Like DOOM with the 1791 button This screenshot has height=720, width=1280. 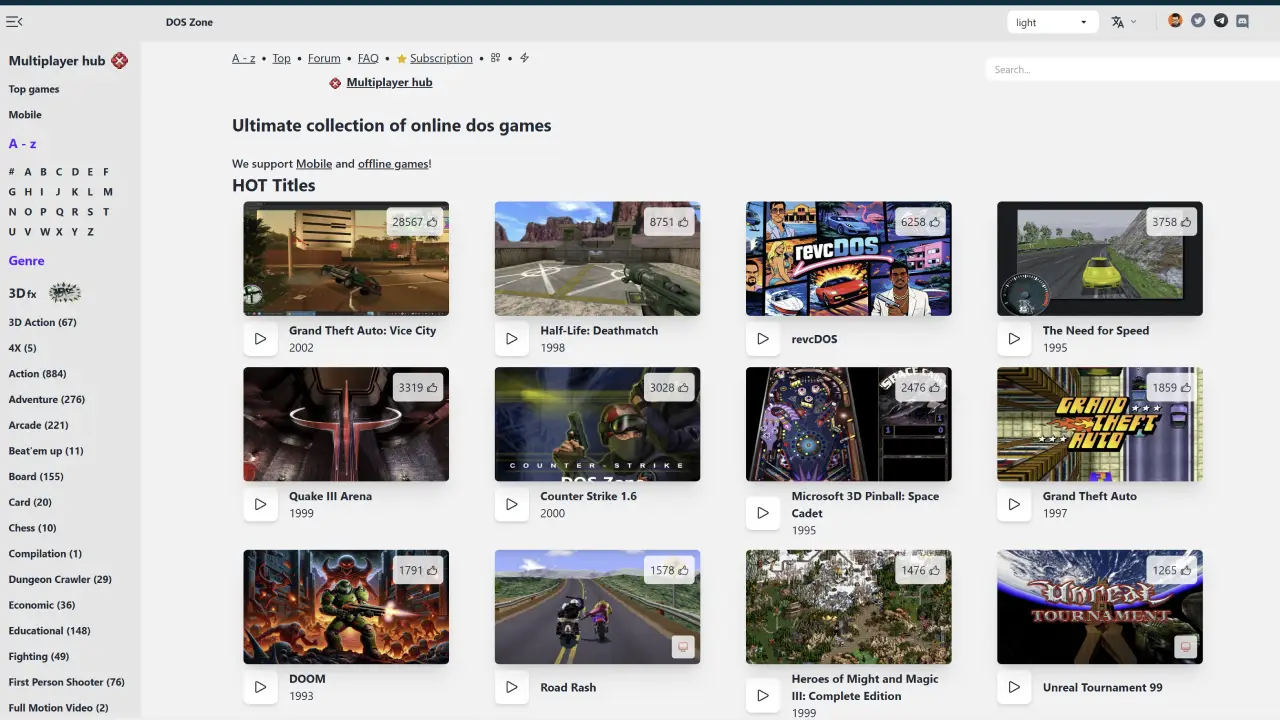click(x=418, y=570)
